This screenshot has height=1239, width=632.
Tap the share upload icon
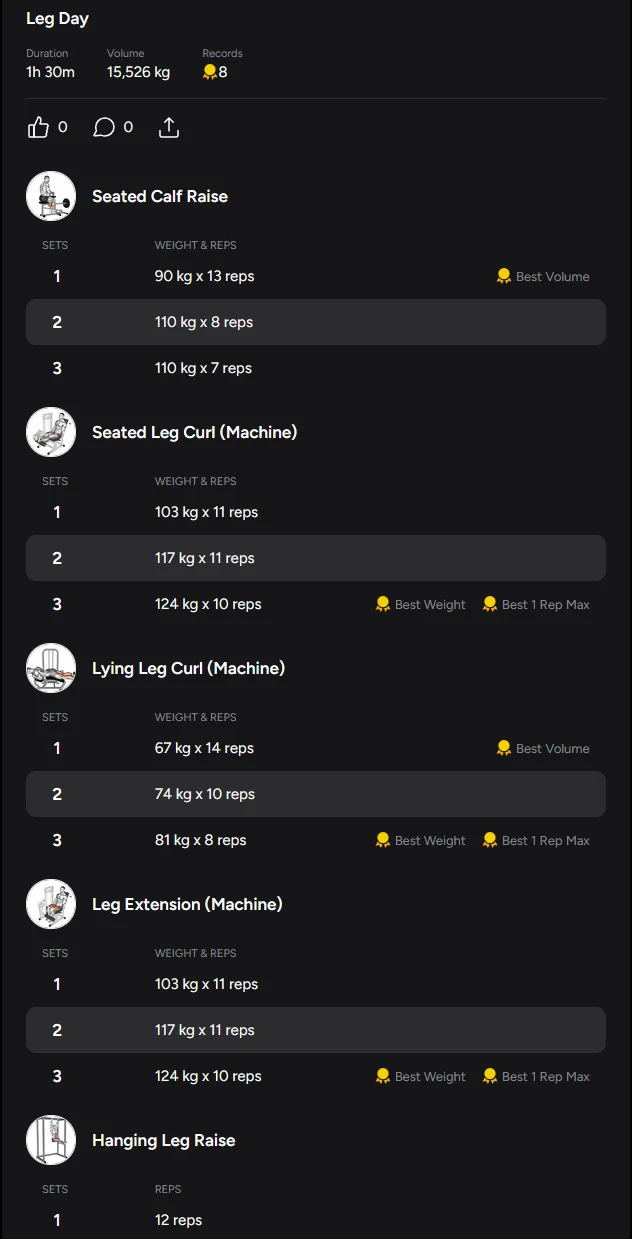tap(169, 128)
